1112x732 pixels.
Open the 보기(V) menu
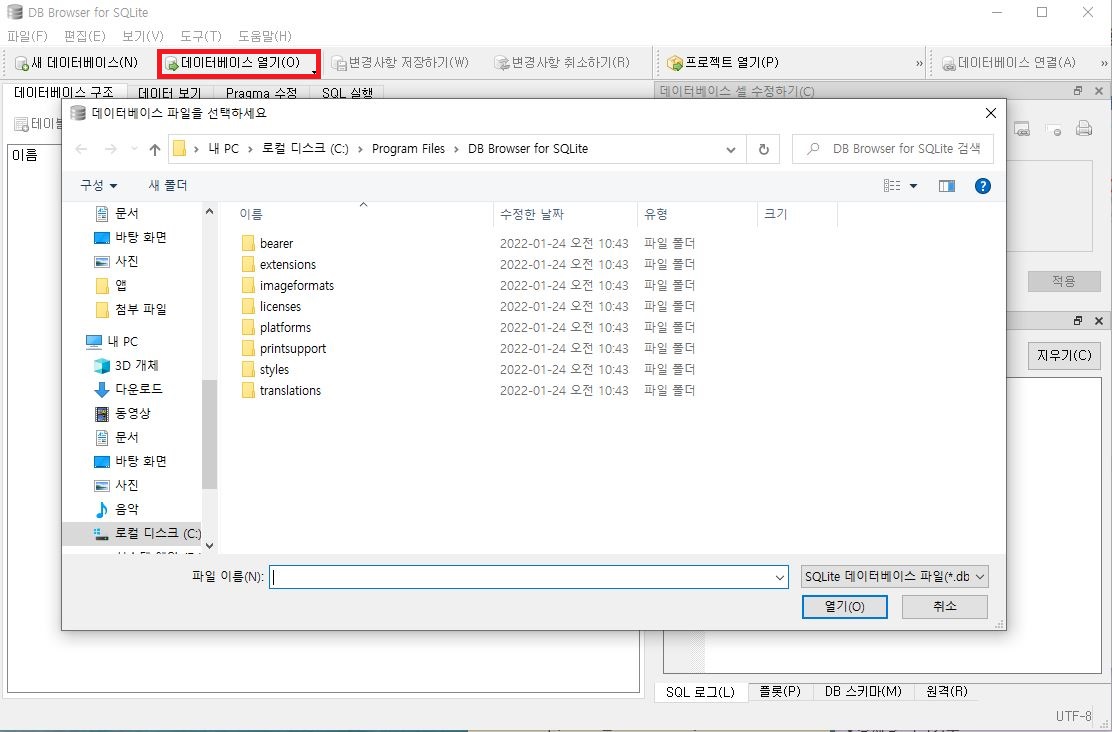[143, 36]
